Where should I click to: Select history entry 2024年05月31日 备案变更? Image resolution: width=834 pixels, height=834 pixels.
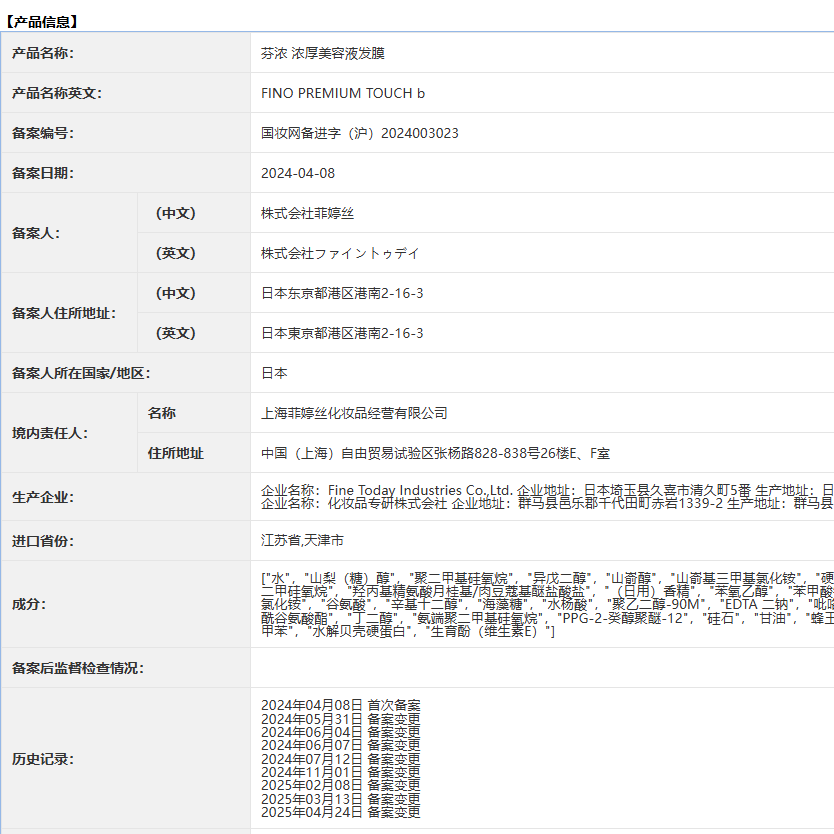click(x=341, y=719)
